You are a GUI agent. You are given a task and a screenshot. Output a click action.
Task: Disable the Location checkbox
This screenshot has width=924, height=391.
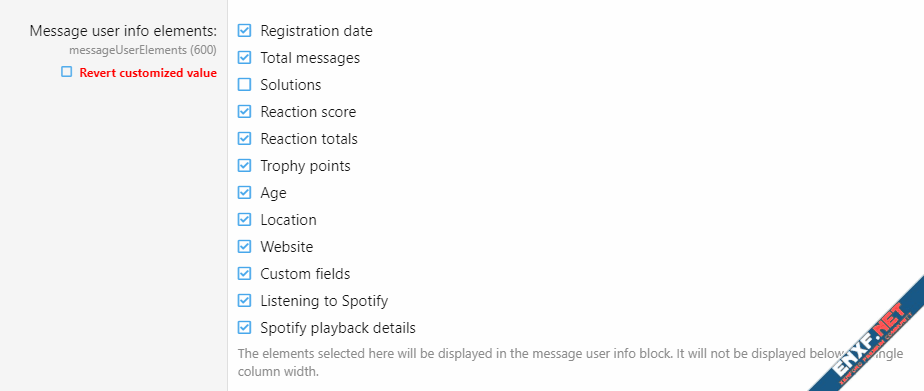[x=244, y=220]
